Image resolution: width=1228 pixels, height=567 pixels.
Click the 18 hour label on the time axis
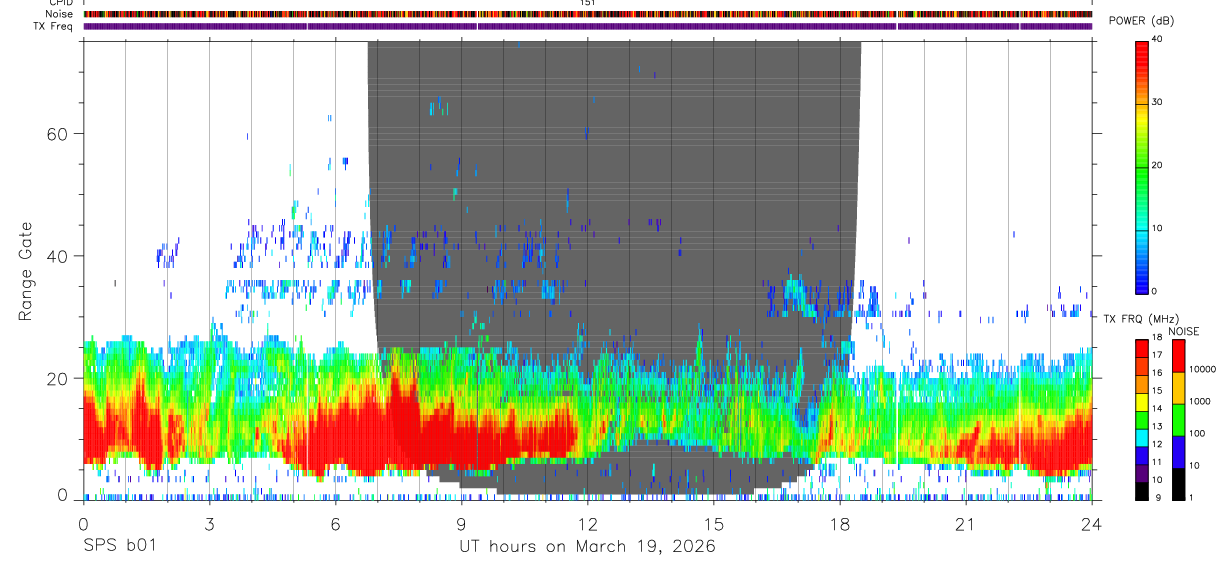[x=840, y=524]
